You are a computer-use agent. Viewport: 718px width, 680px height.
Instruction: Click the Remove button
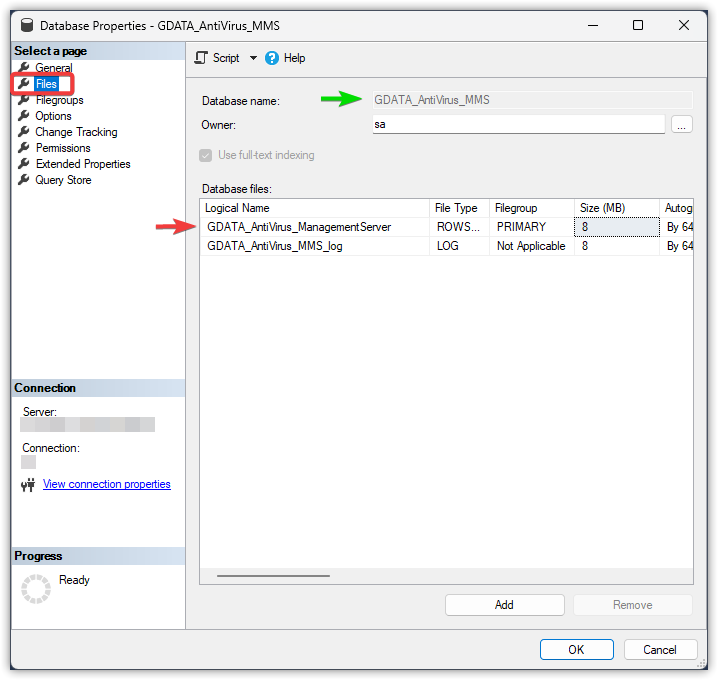[632, 605]
